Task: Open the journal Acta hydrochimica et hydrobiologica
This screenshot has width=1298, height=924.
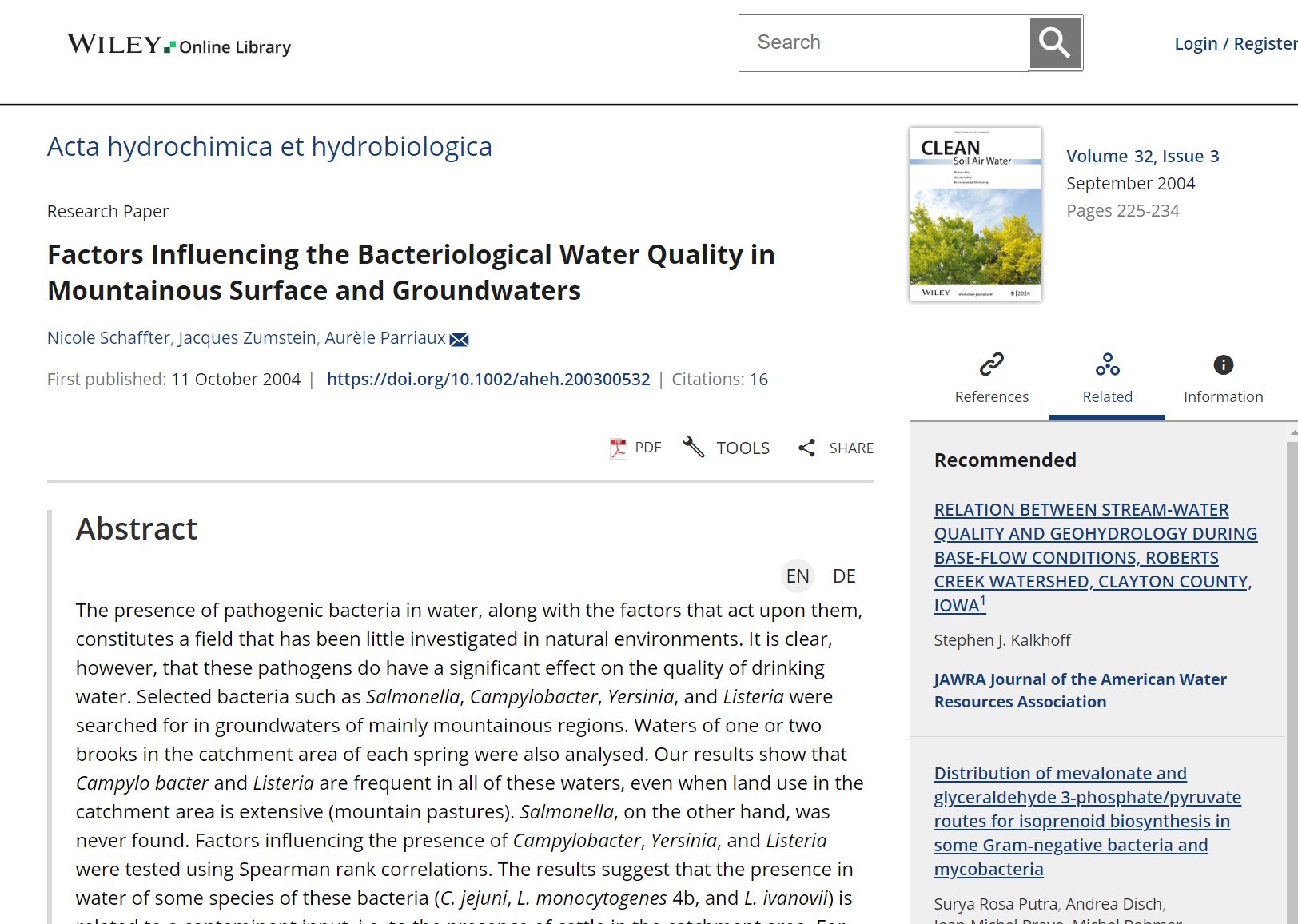Action: 269,146
